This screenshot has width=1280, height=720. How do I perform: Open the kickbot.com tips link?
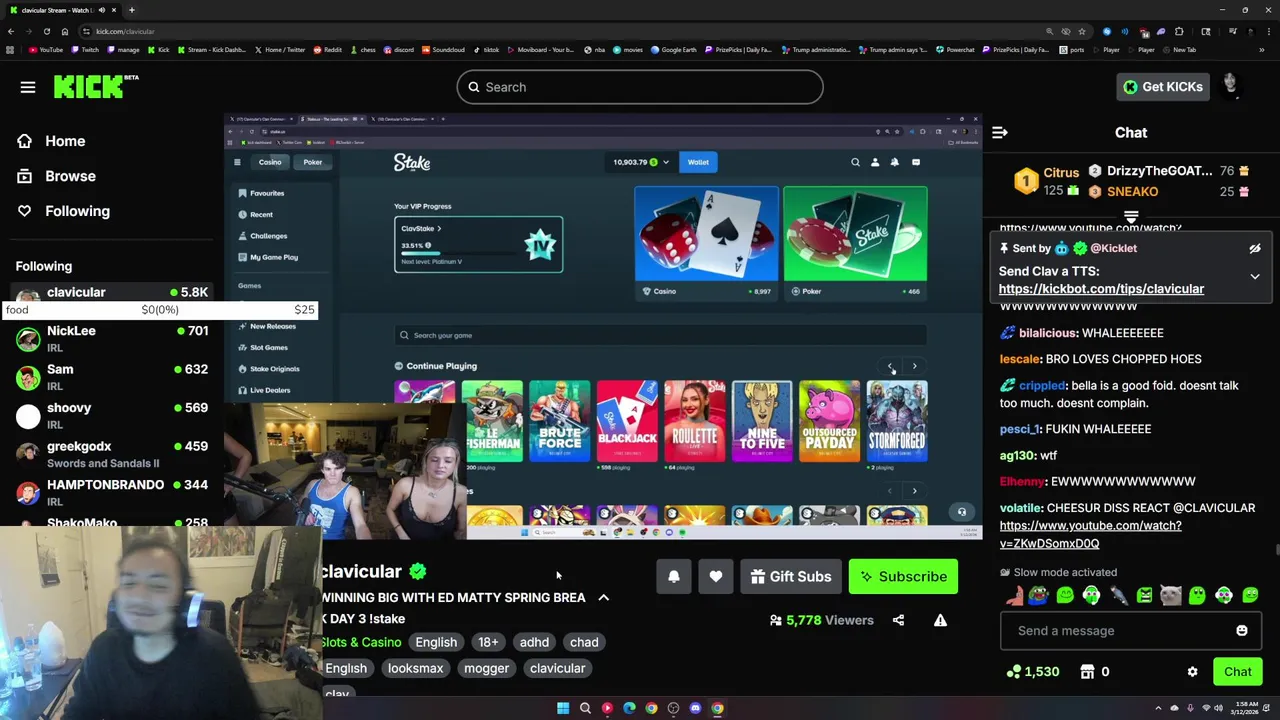tap(1101, 289)
